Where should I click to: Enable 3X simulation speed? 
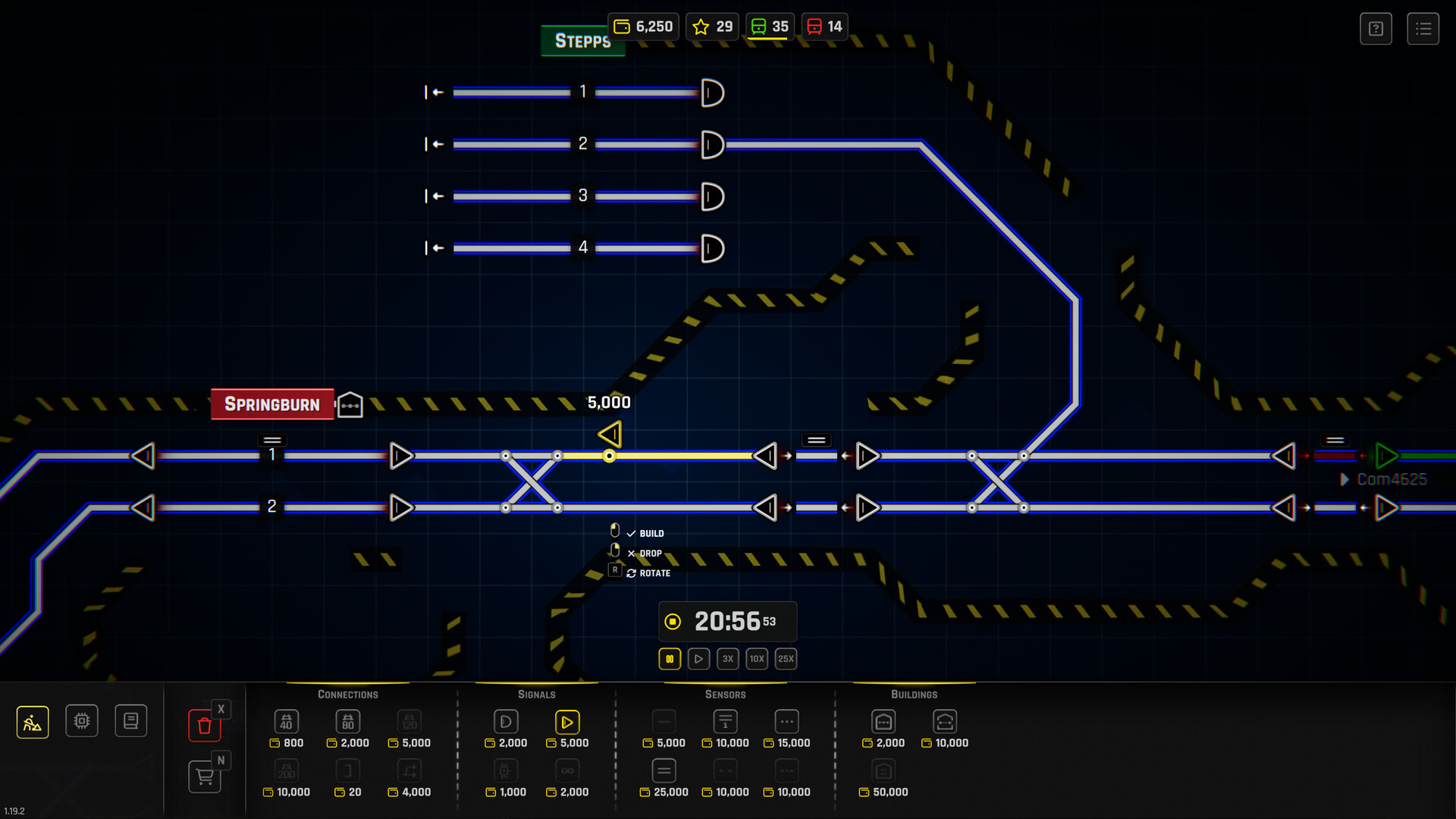click(x=728, y=658)
